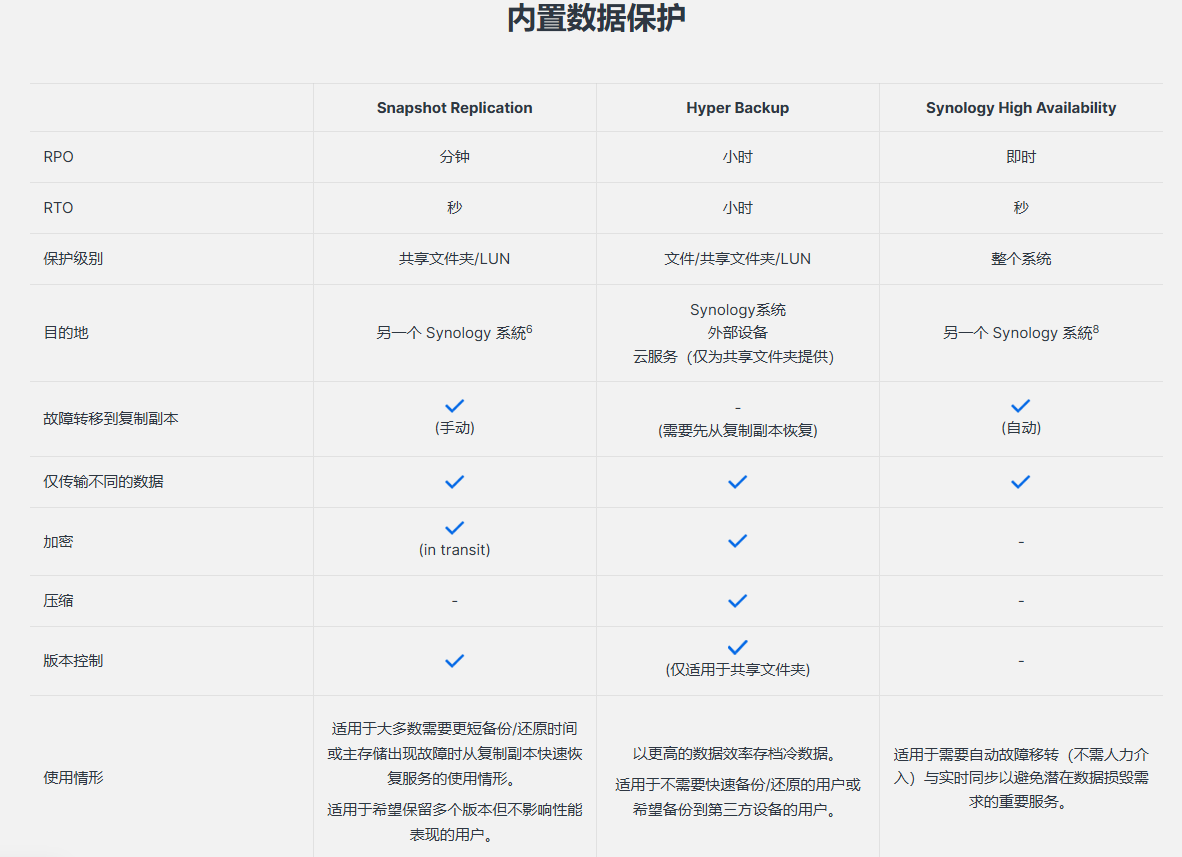Viewport: 1182px width, 857px height.
Task: Click the 压缩 row label
Action: pos(58,601)
